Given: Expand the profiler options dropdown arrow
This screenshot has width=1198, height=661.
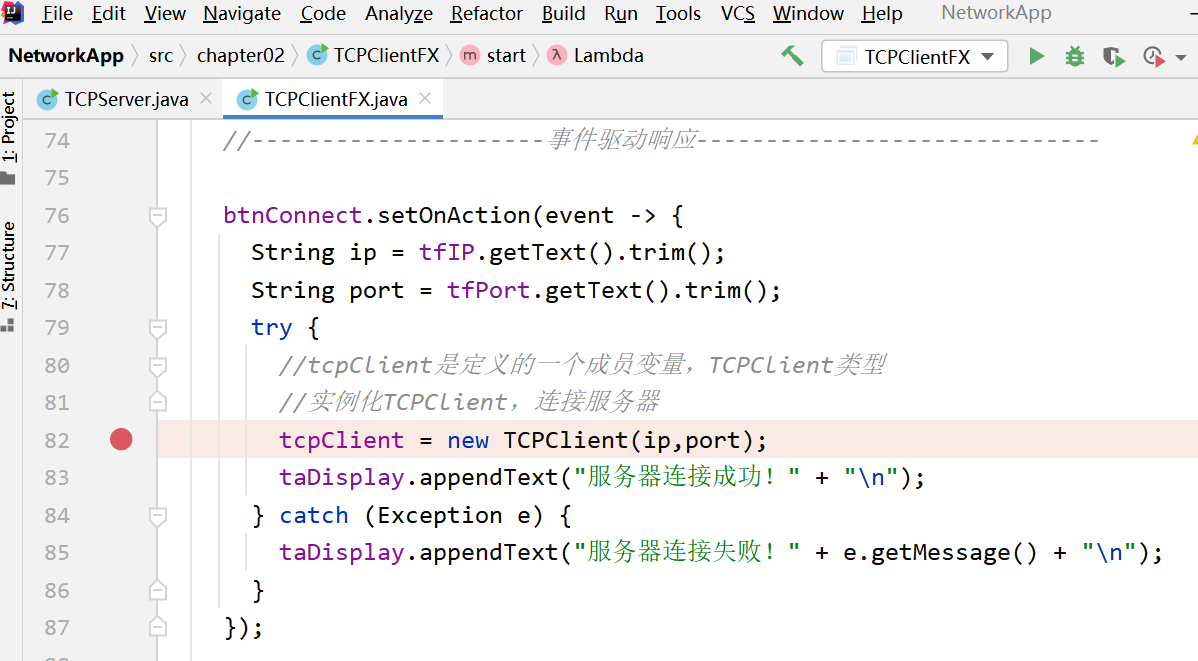Looking at the screenshot, I should point(1181,58).
